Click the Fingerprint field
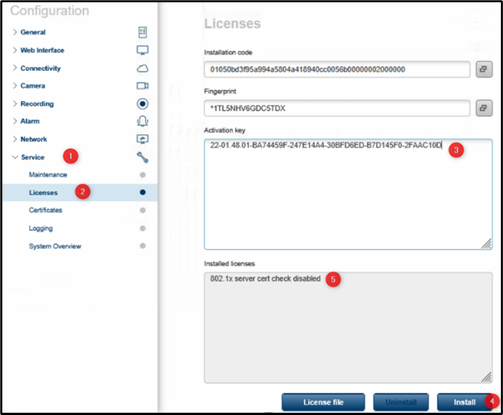The width and height of the screenshot is (503, 415). point(337,108)
